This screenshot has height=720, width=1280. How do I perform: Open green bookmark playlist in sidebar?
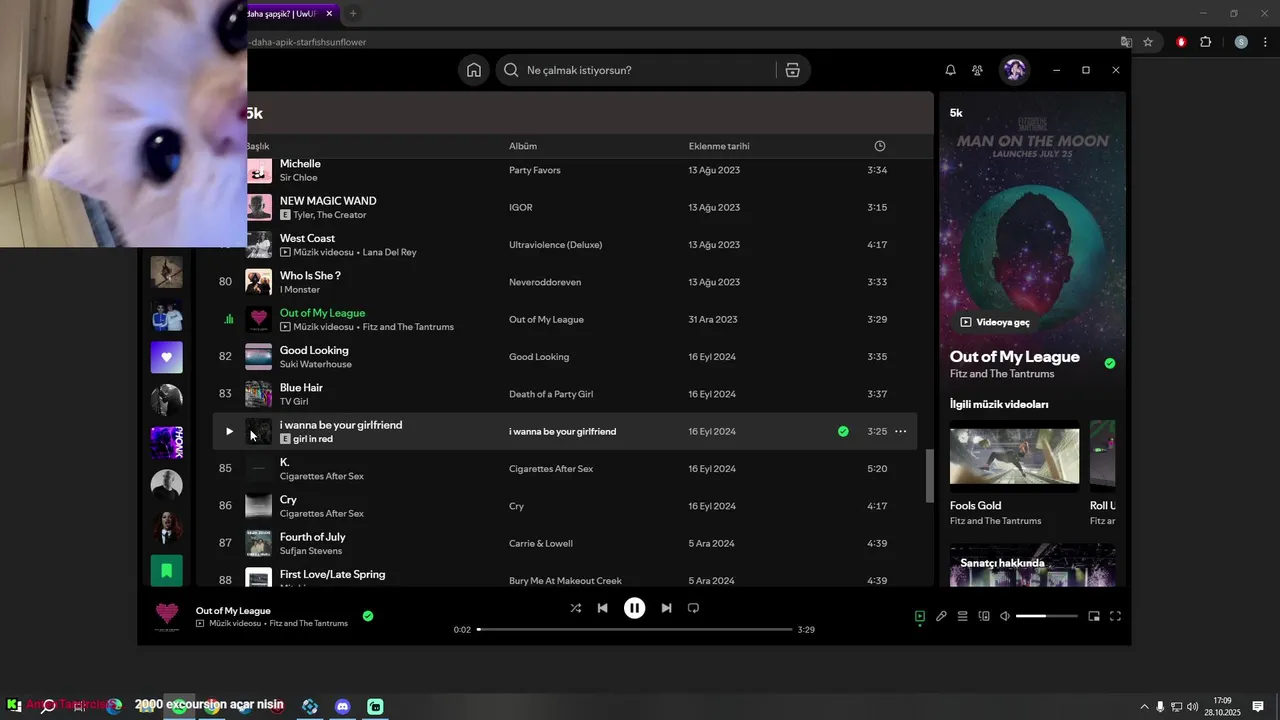(166, 570)
